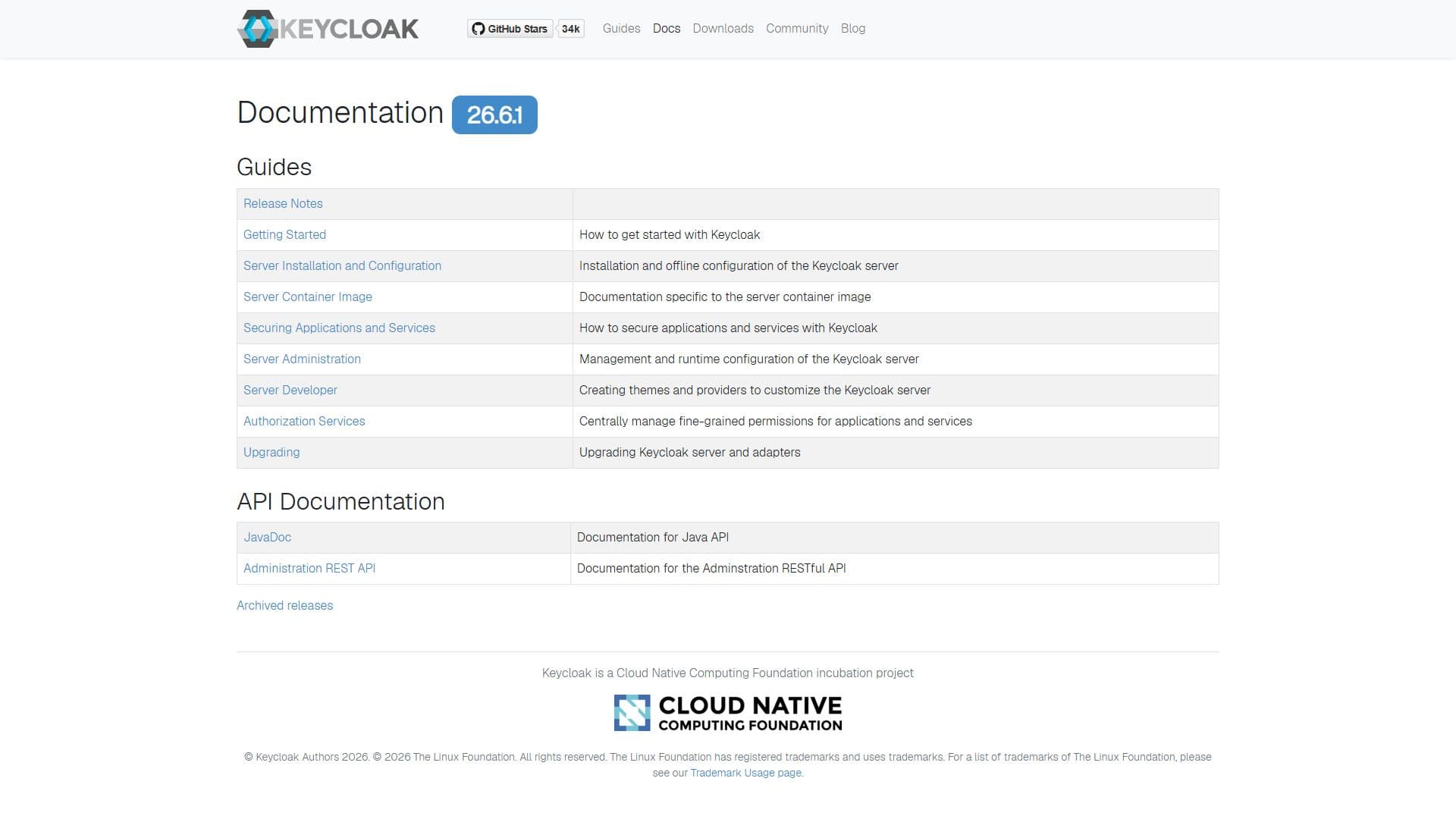Open the Getting Started guide link

pyautogui.click(x=284, y=234)
